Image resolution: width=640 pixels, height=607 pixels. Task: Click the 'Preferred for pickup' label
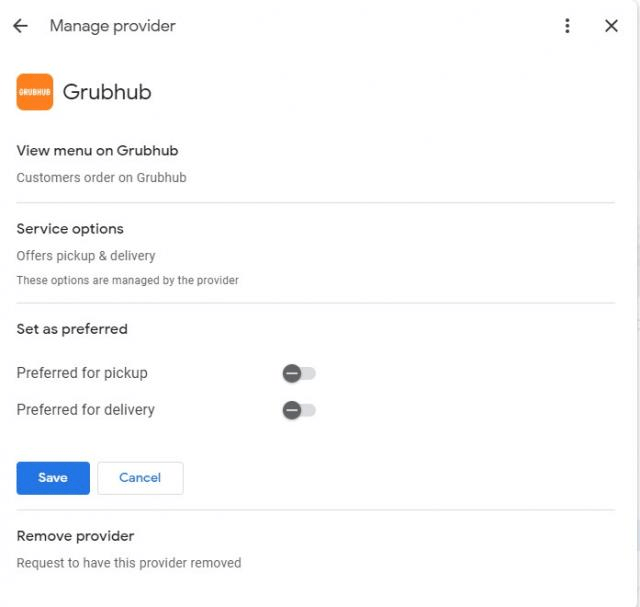(x=82, y=373)
